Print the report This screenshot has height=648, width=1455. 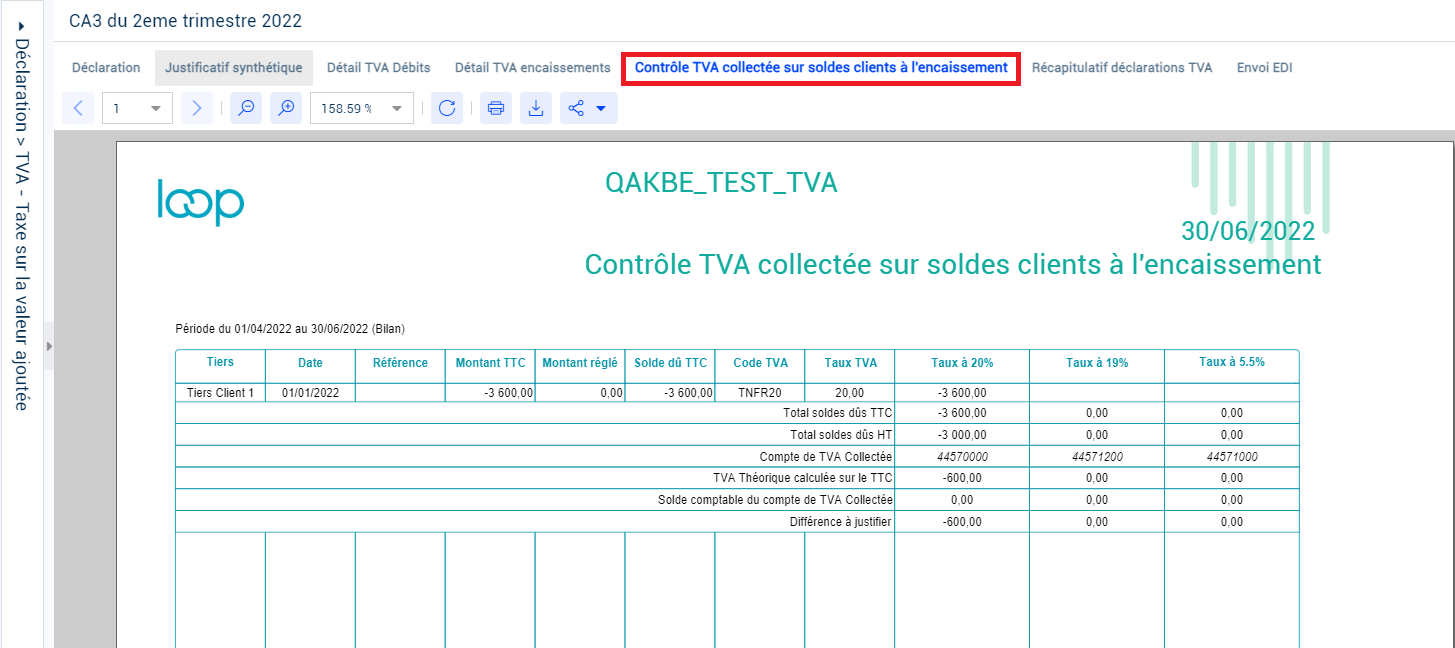[x=496, y=108]
